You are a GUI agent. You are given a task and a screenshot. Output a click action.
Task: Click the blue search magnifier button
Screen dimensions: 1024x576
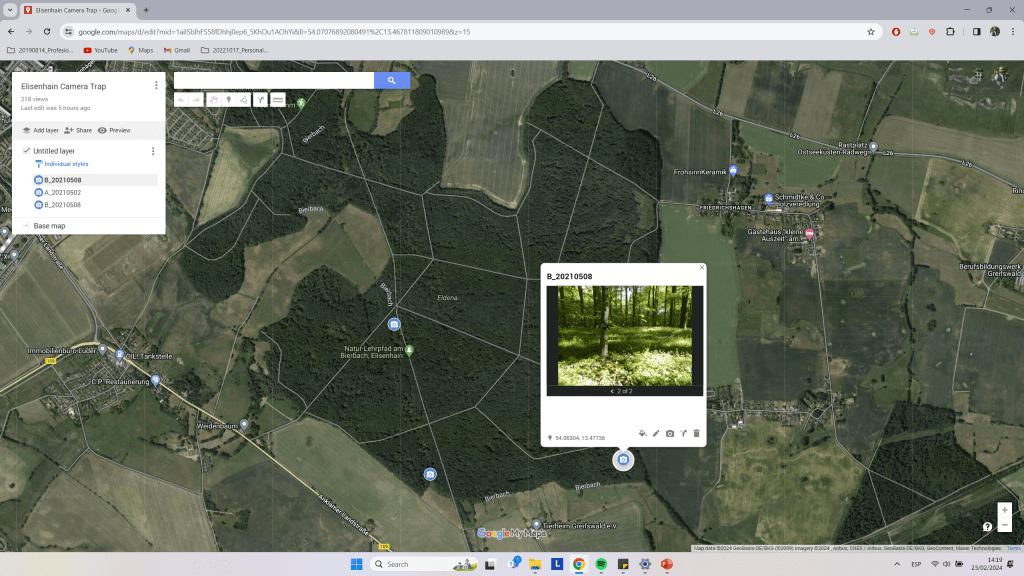tap(392, 81)
